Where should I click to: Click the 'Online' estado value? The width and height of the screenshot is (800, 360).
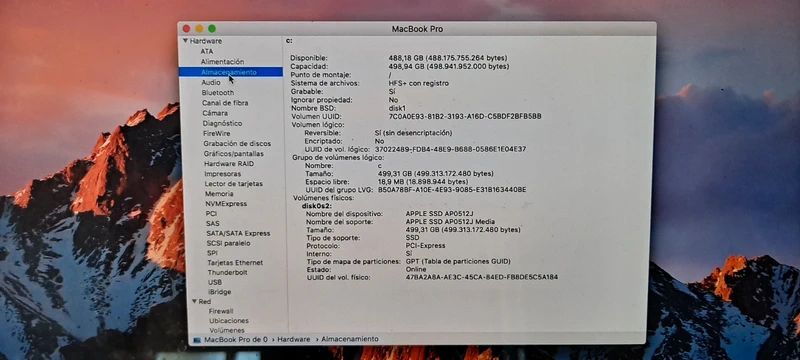tap(416, 269)
